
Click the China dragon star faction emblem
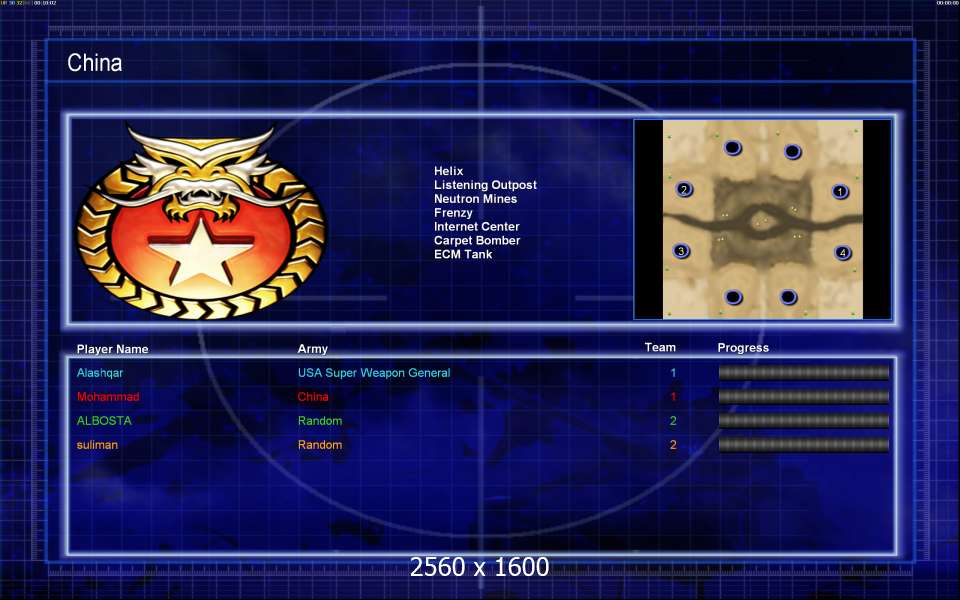pyautogui.click(x=201, y=222)
